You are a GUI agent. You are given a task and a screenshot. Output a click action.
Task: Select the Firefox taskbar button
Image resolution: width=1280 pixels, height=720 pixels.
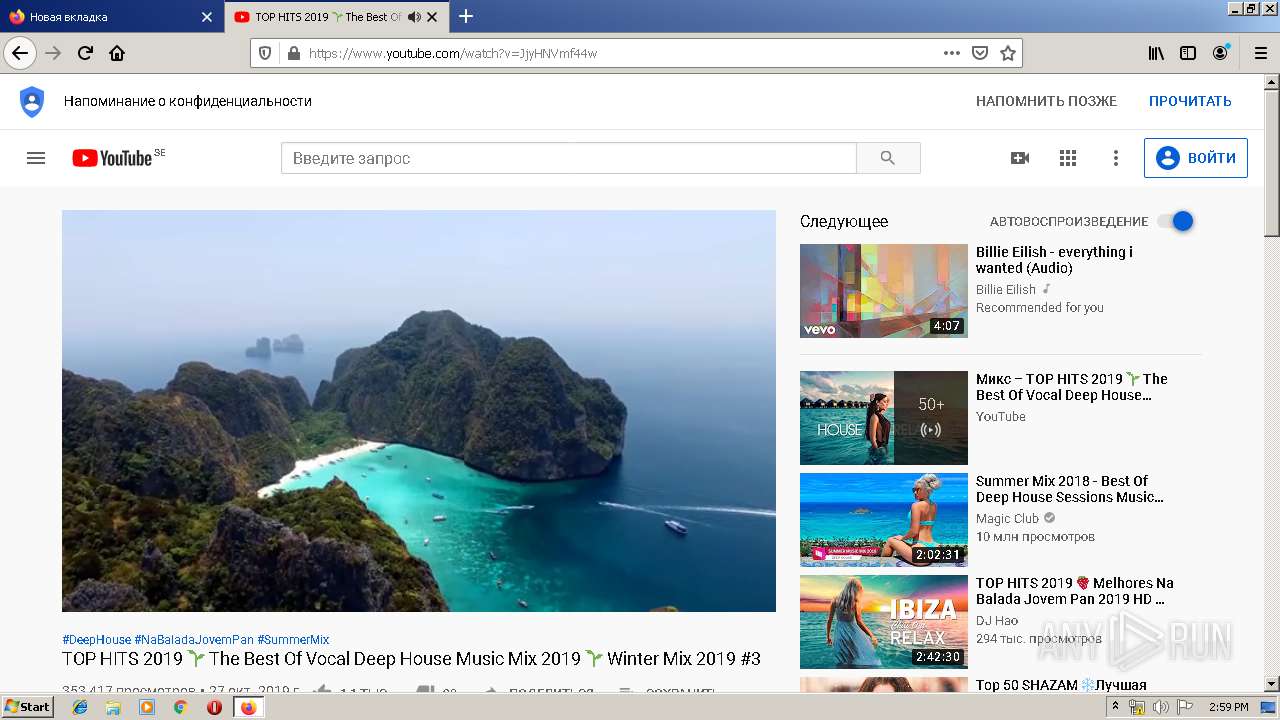pos(248,707)
